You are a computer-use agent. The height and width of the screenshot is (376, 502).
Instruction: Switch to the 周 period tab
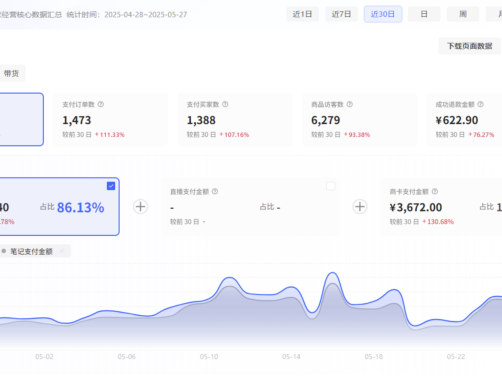point(463,14)
